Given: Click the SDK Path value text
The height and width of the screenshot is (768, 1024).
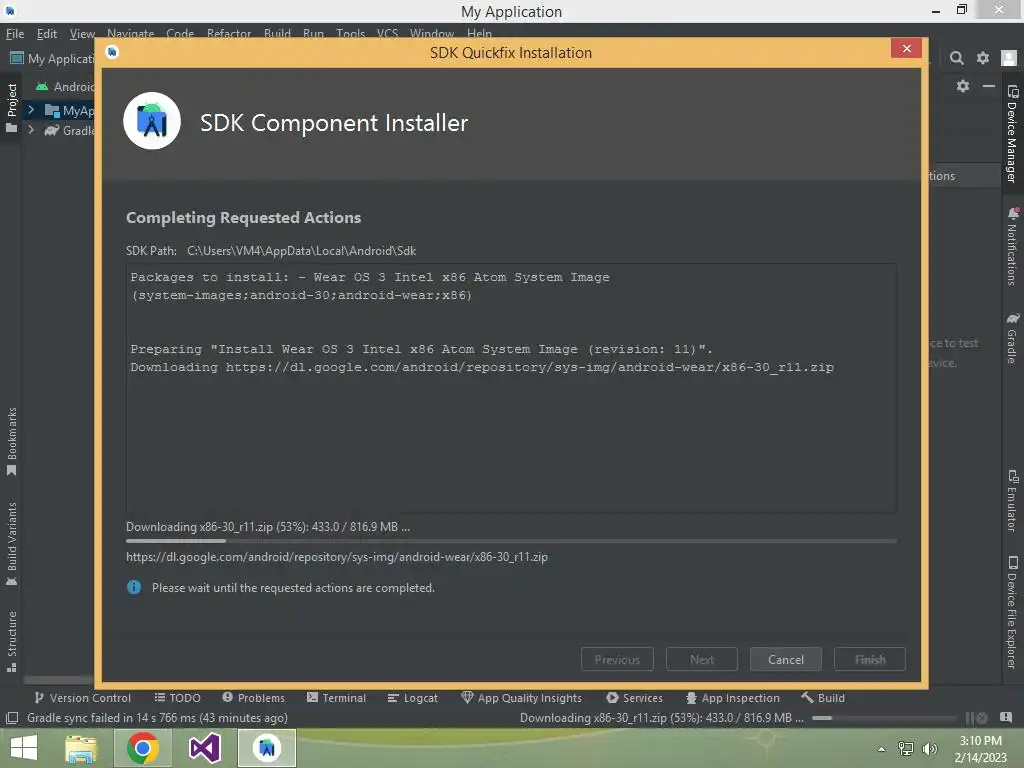Looking at the screenshot, I should point(301,251).
